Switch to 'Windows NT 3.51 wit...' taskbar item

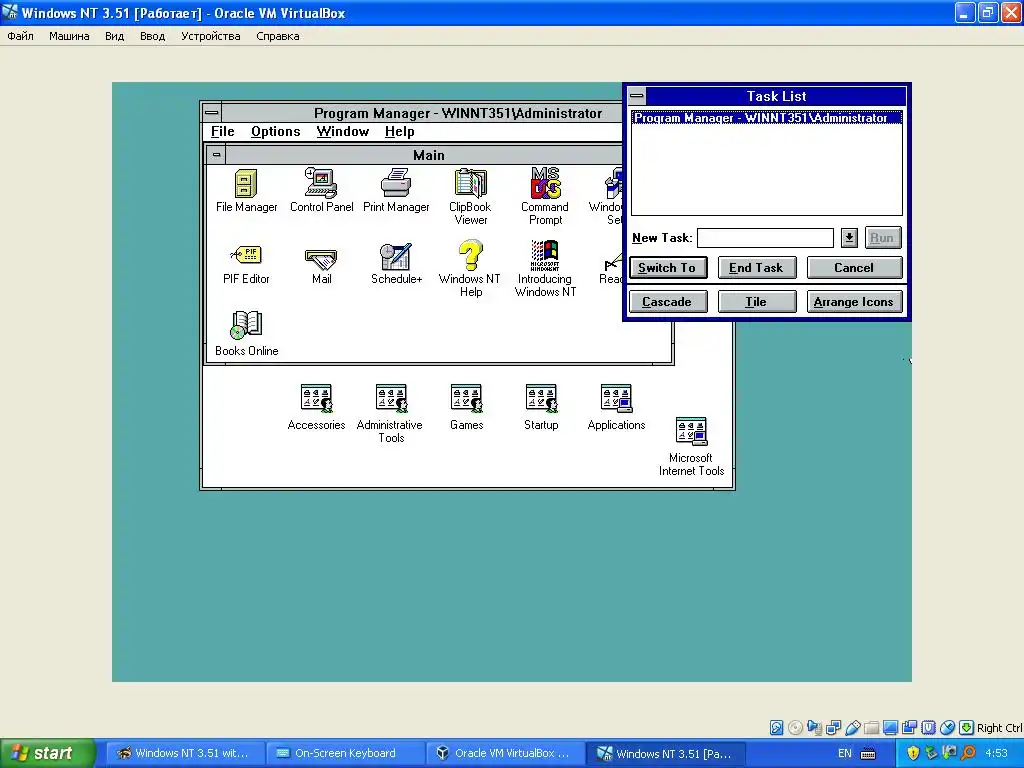(x=184, y=754)
